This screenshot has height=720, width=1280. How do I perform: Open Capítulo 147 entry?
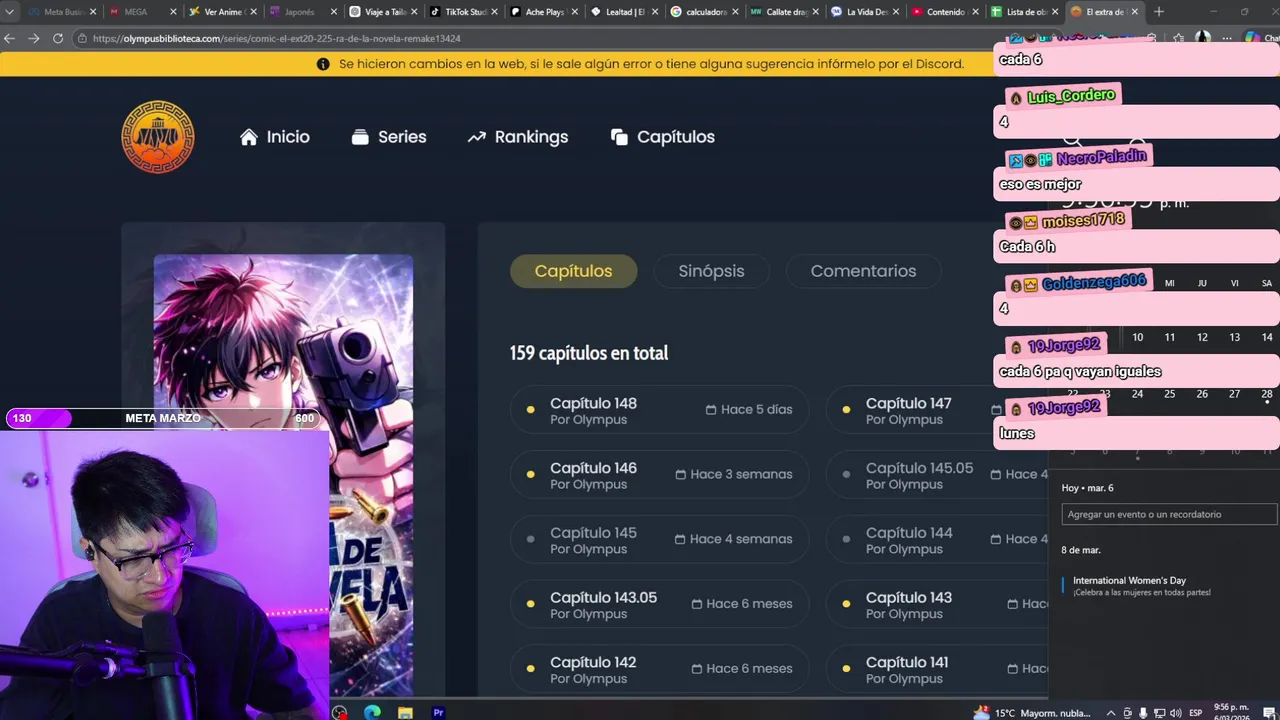[936, 410]
